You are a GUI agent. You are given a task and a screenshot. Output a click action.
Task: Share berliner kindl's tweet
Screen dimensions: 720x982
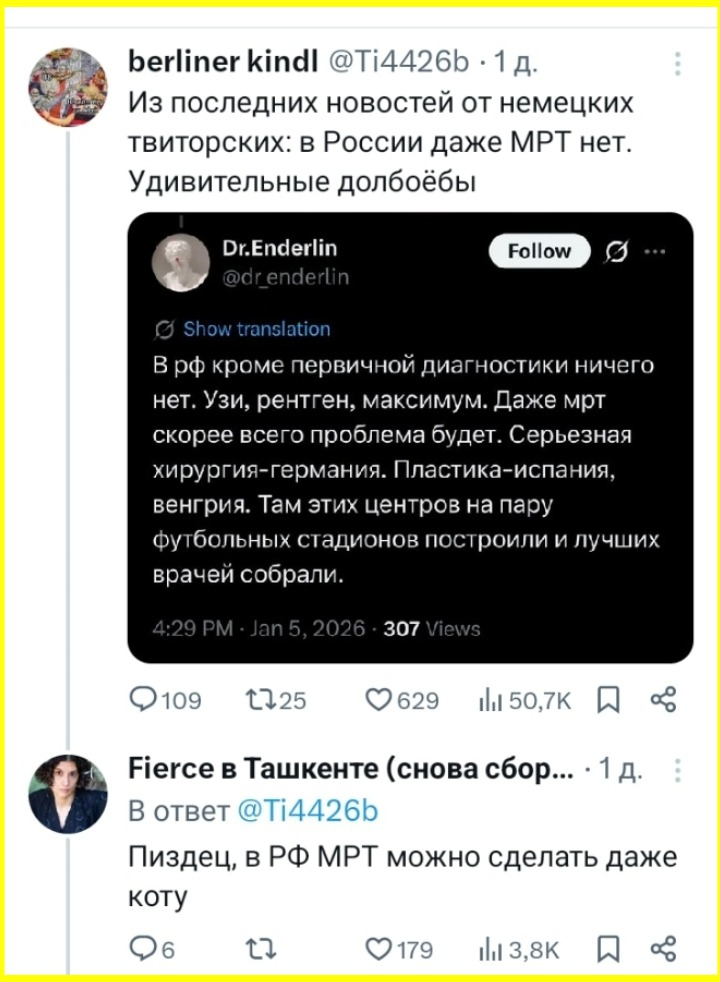point(663,701)
